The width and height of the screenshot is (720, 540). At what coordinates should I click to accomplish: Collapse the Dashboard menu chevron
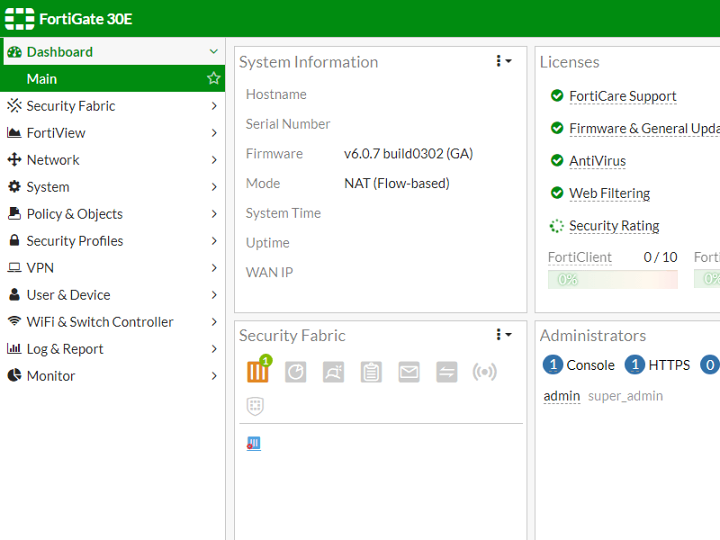click(x=214, y=51)
